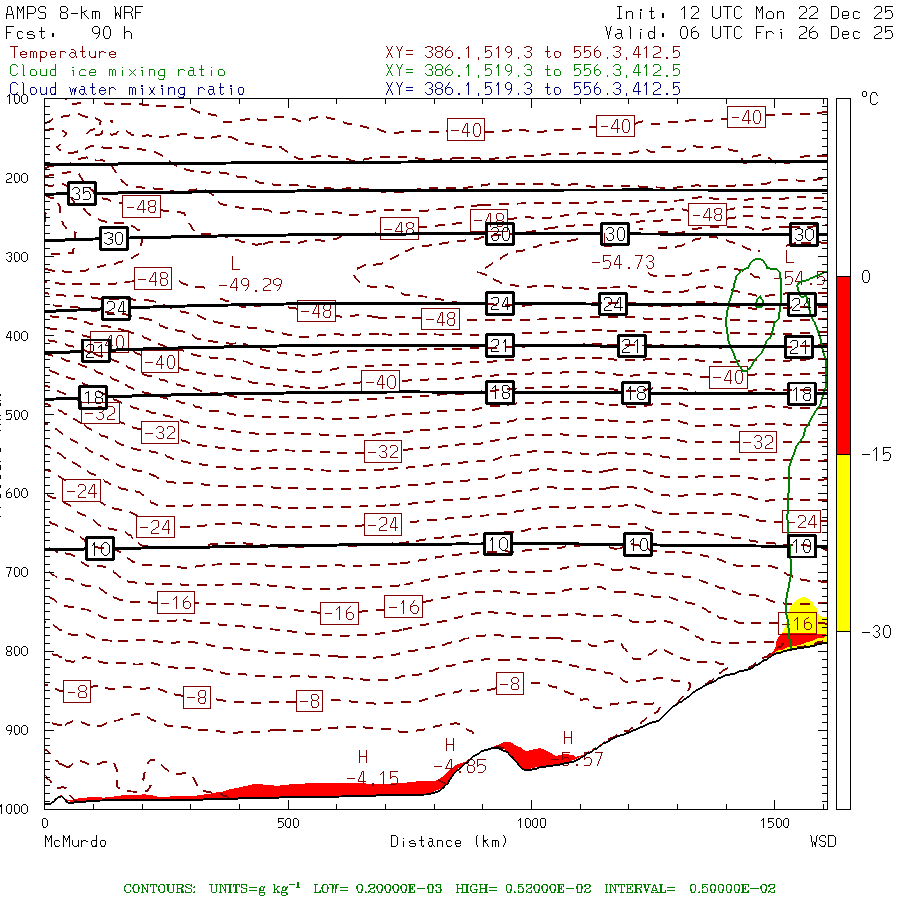Click the 'CONTOURS:' footer label
Image resolution: width=900 pixels, height=900 pixels.
[159, 889]
